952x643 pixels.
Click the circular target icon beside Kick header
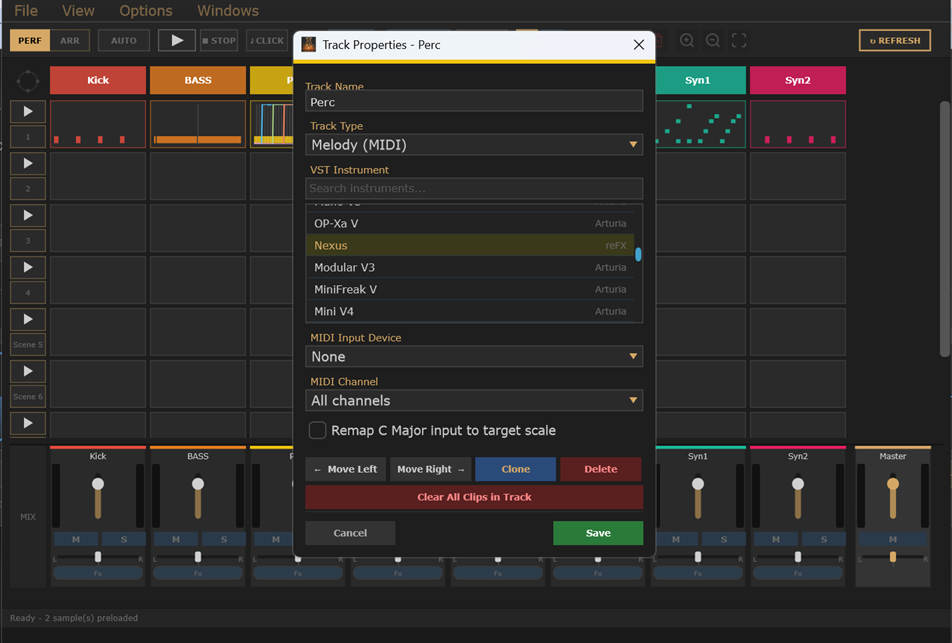click(x=28, y=80)
